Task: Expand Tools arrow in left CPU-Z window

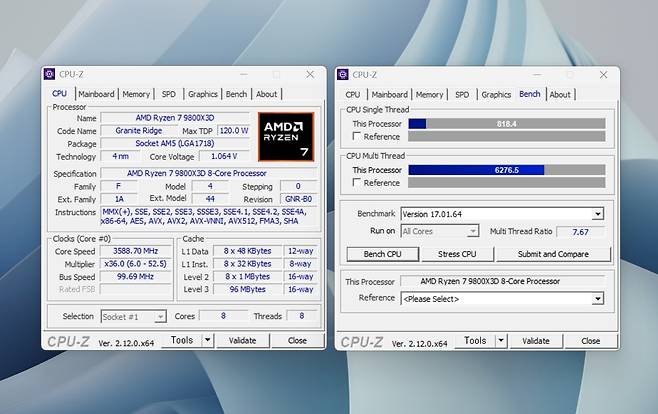Action: 207,340
